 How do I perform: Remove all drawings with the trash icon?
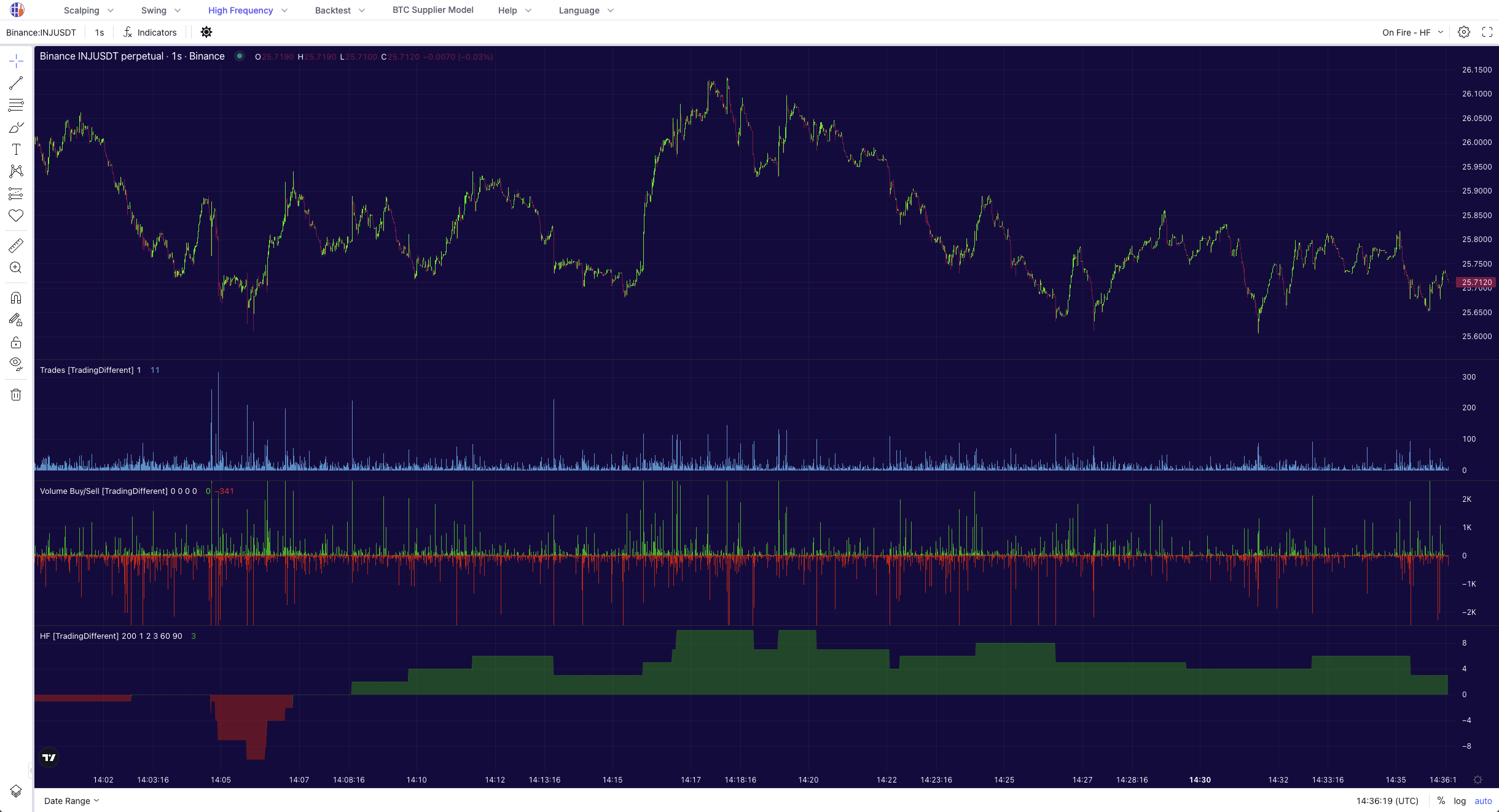[15, 394]
